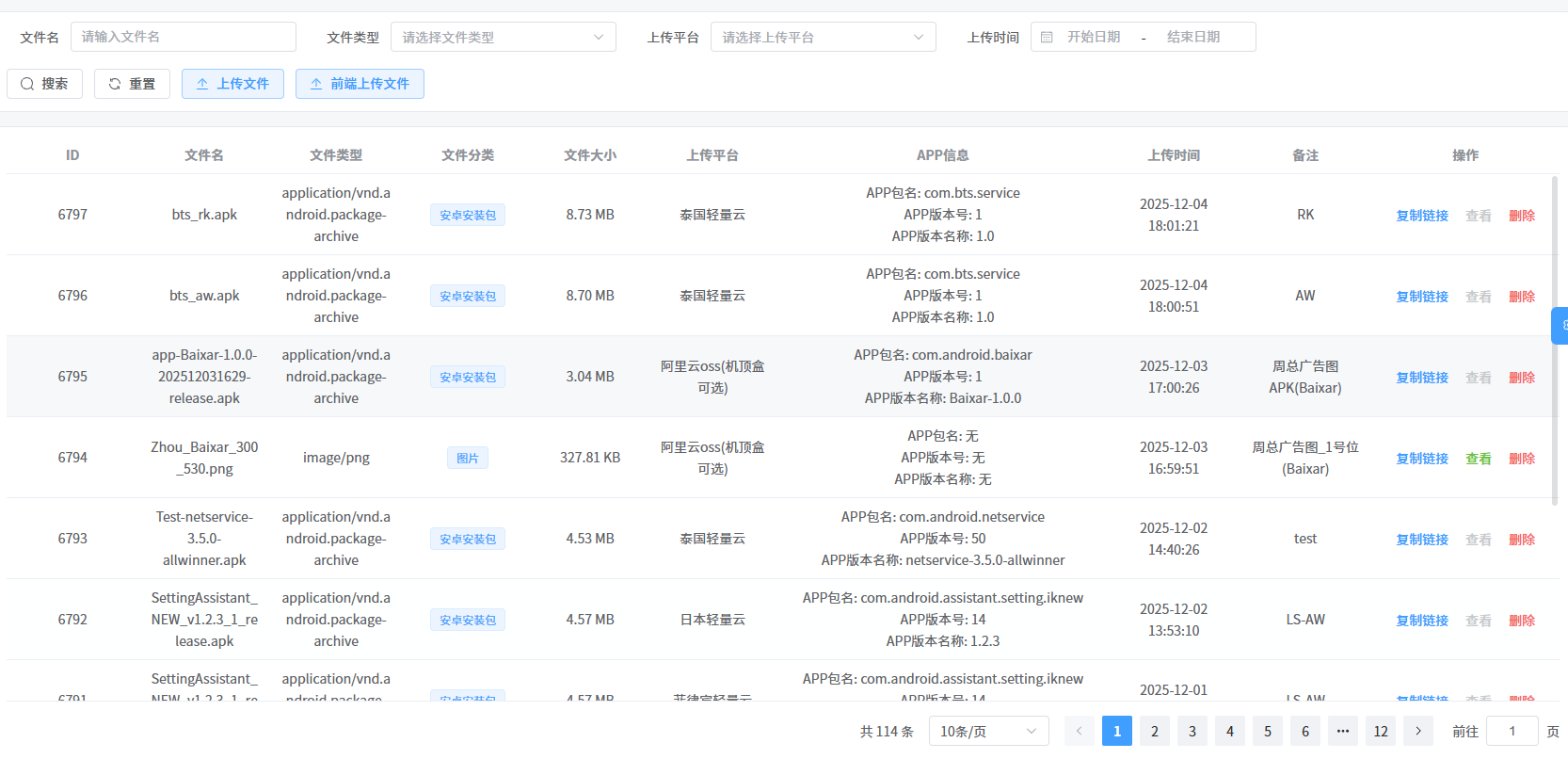
Task: Click the 327.81 KB size cell
Action: pyautogui.click(x=590, y=458)
